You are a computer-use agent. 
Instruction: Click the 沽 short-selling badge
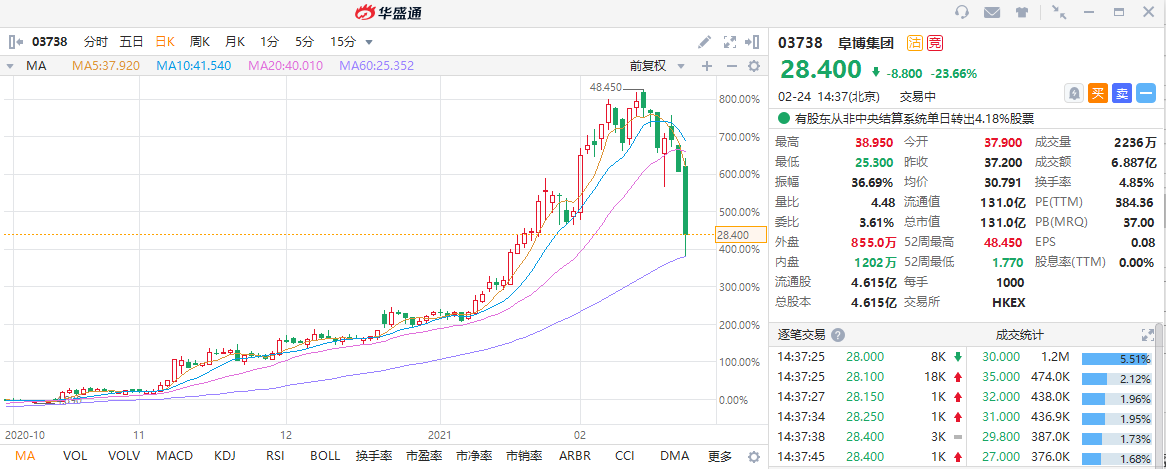(x=915, y=42)
